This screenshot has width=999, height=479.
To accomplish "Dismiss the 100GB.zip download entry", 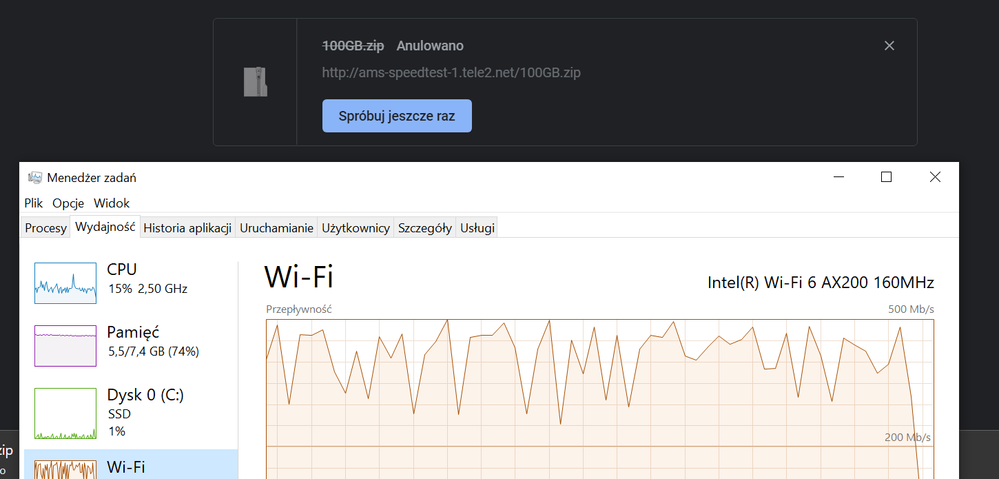I will pyautogui.click(x=889, y=46).
